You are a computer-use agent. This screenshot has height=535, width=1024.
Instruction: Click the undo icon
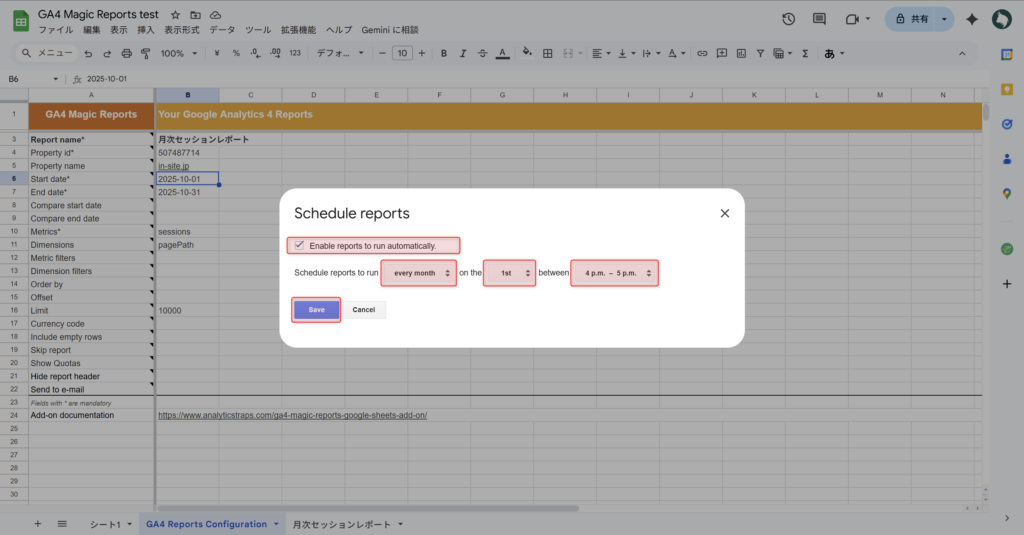point(88,54)
